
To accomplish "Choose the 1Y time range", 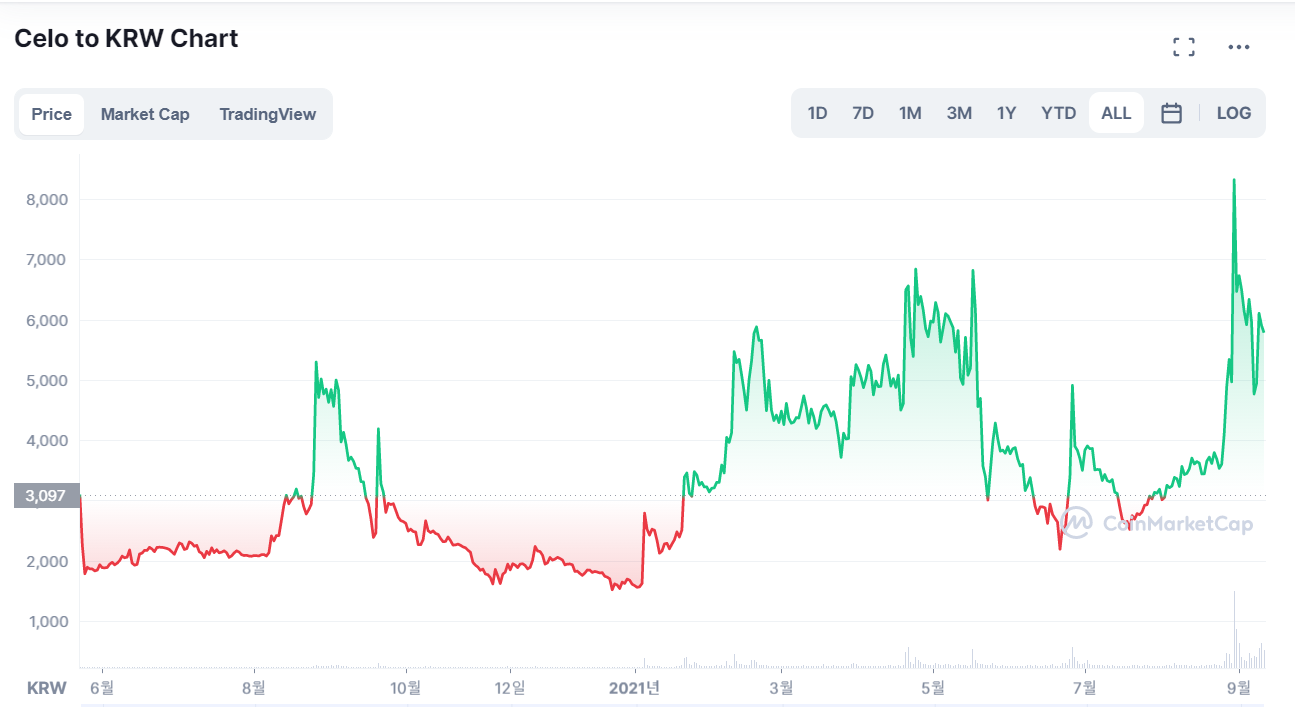I will [1006, 113].
